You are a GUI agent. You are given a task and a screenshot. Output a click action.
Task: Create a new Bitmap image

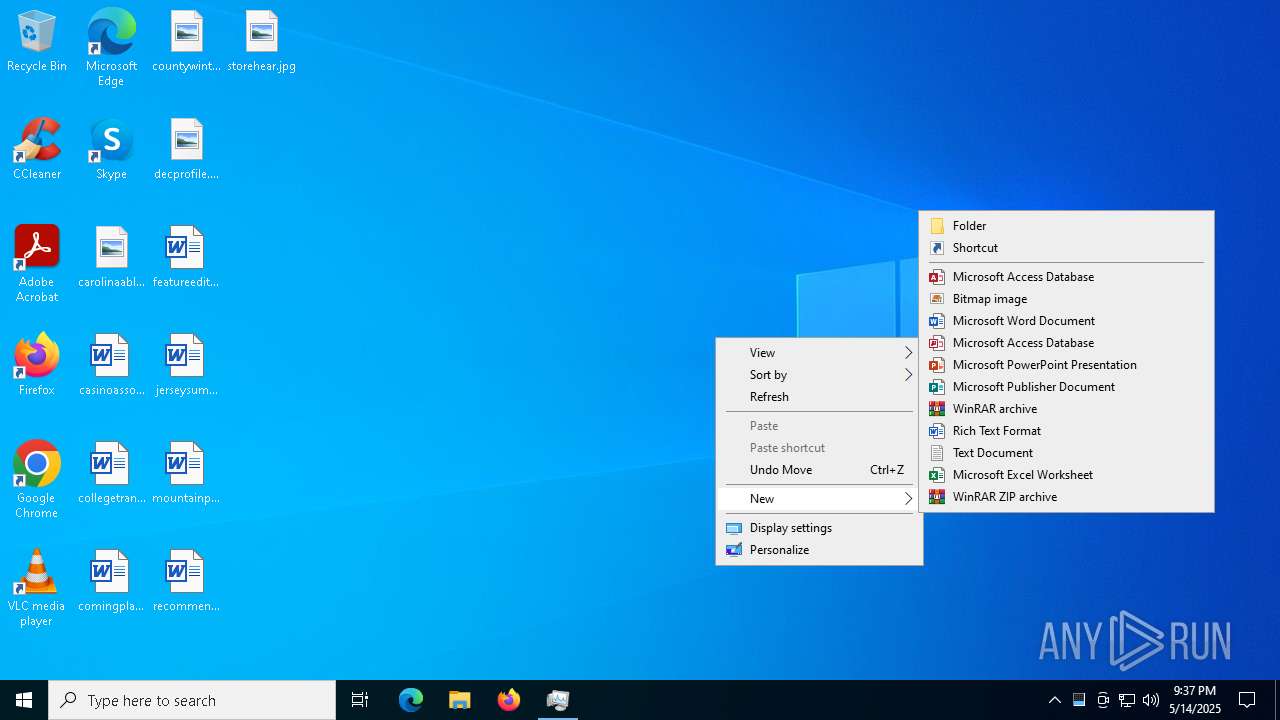pyautogui.click(x=1066, y=298)
